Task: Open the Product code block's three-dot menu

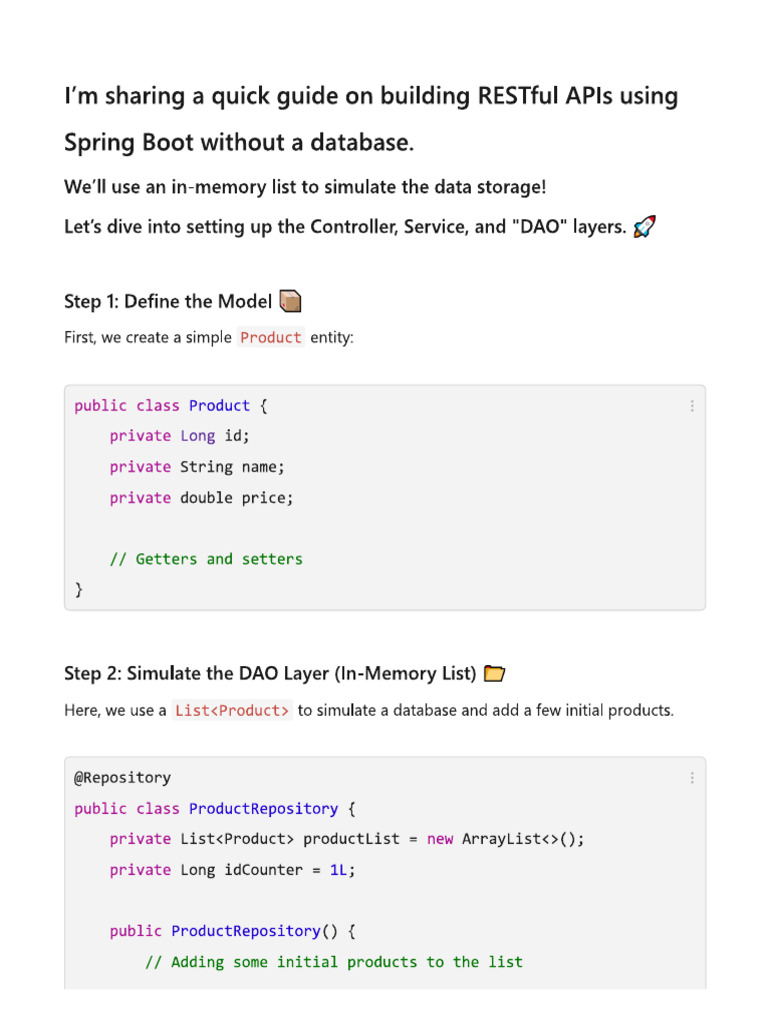Action: [691, 406]
